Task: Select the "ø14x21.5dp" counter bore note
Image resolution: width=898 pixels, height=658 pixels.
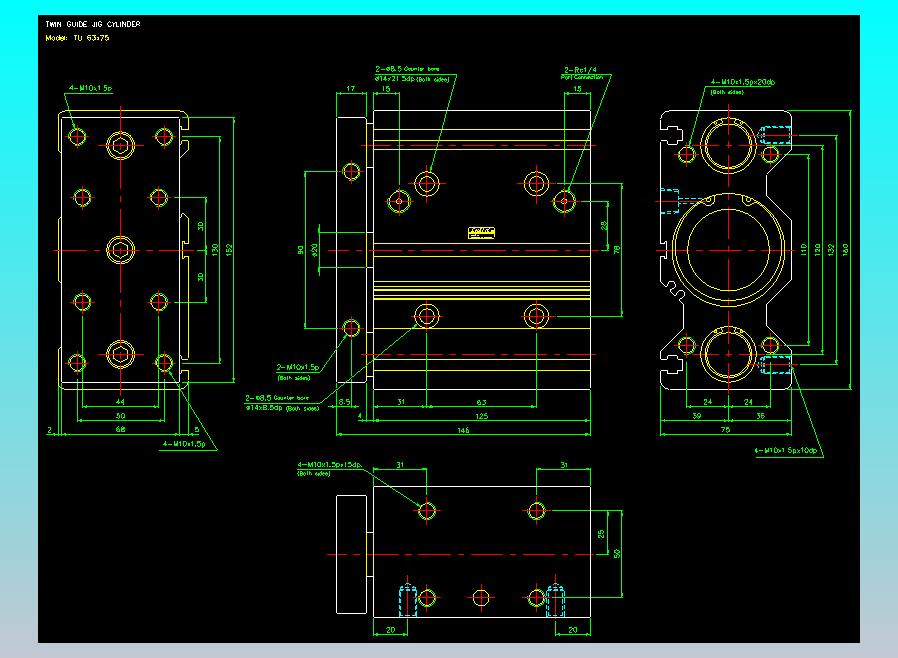Action: [394, 79]
